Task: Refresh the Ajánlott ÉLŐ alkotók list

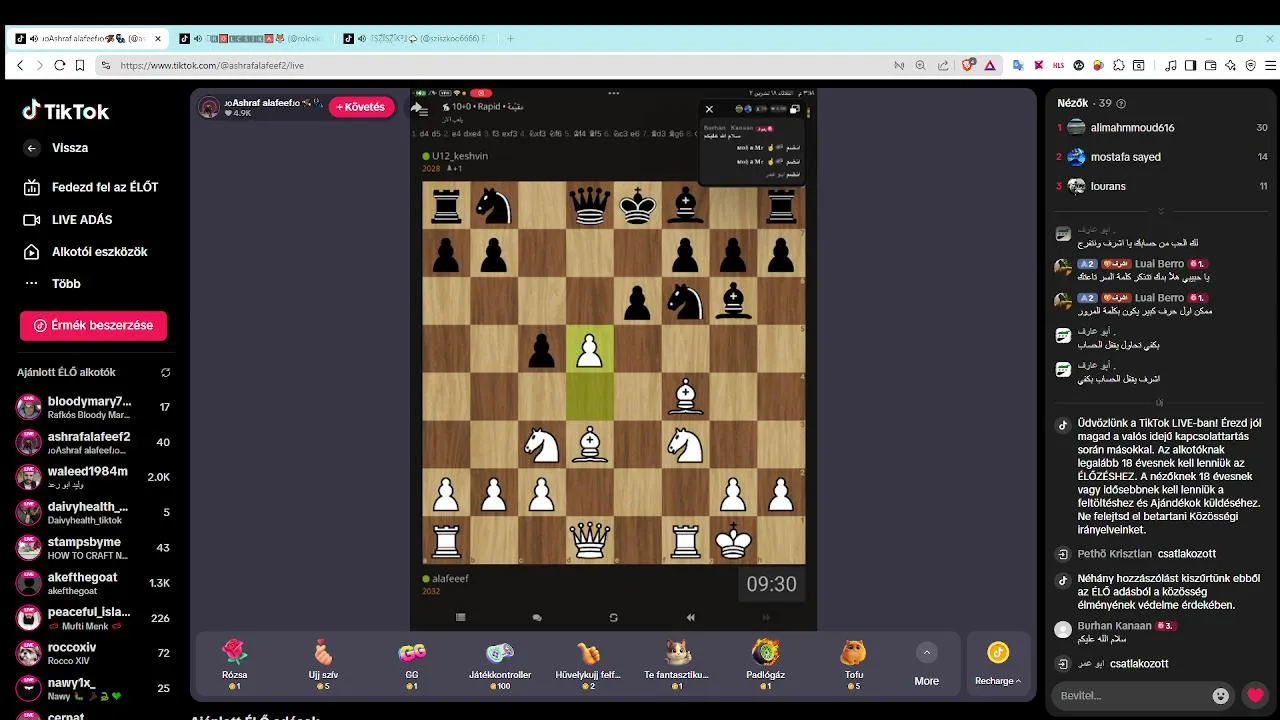Action: [165, 373]
